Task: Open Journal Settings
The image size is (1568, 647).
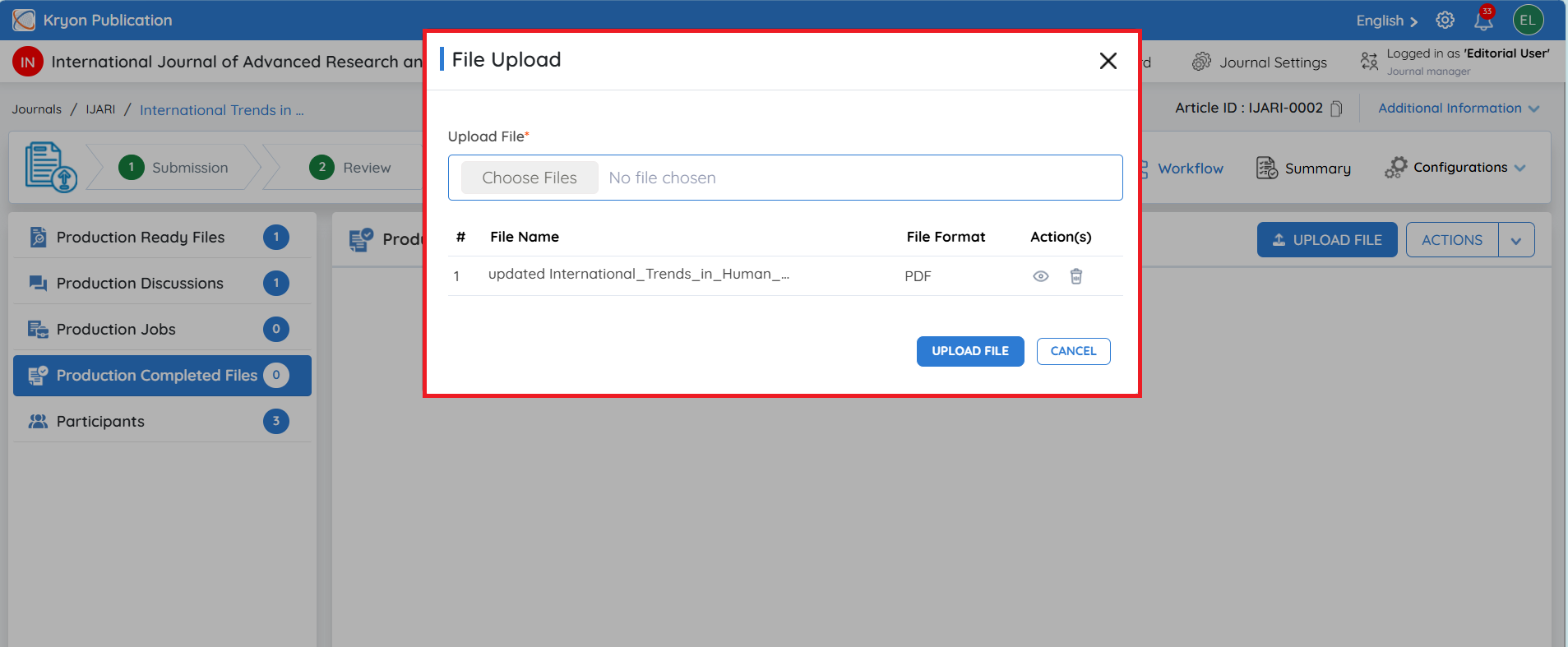Action: (1260, 62)
